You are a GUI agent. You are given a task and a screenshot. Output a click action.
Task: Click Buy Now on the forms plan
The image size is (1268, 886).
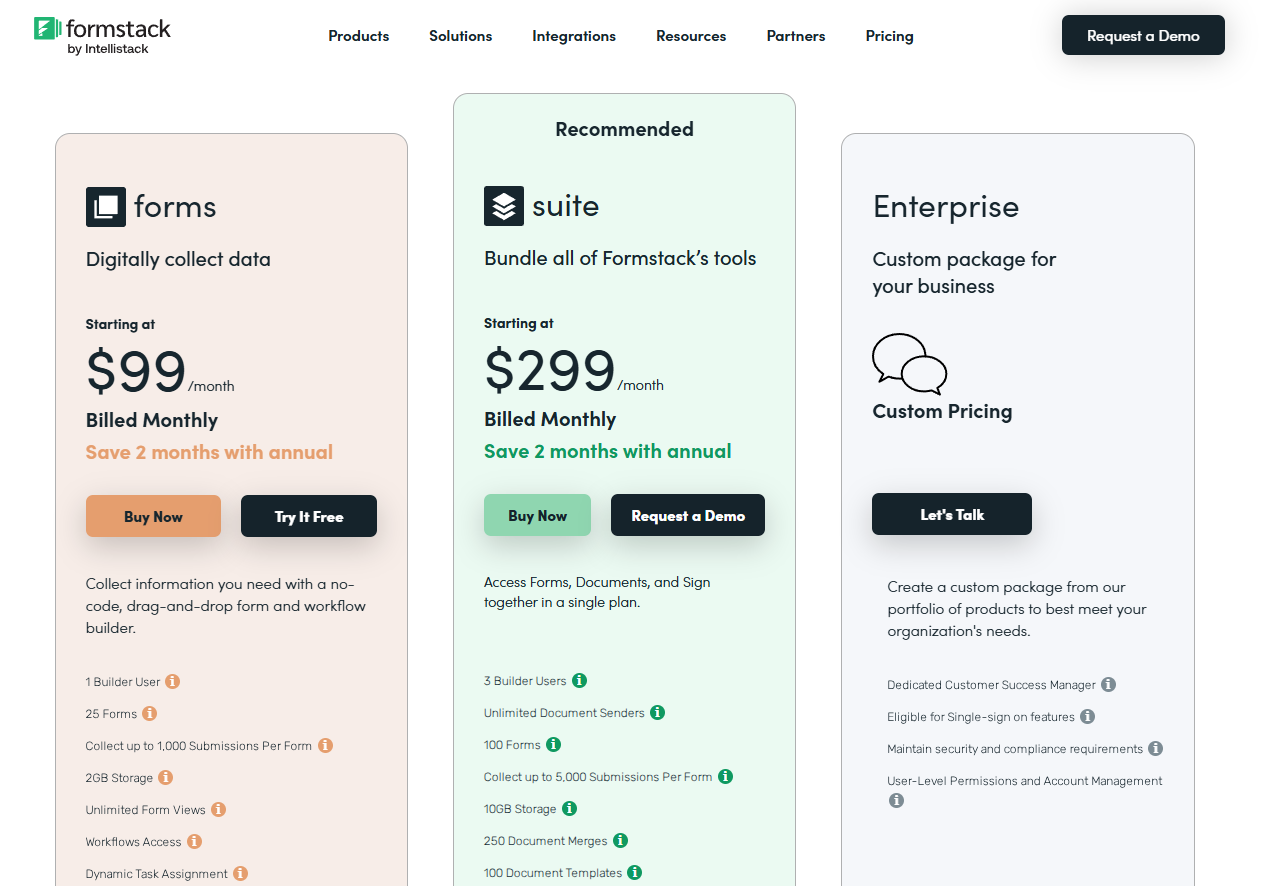[x=153, y=515]
